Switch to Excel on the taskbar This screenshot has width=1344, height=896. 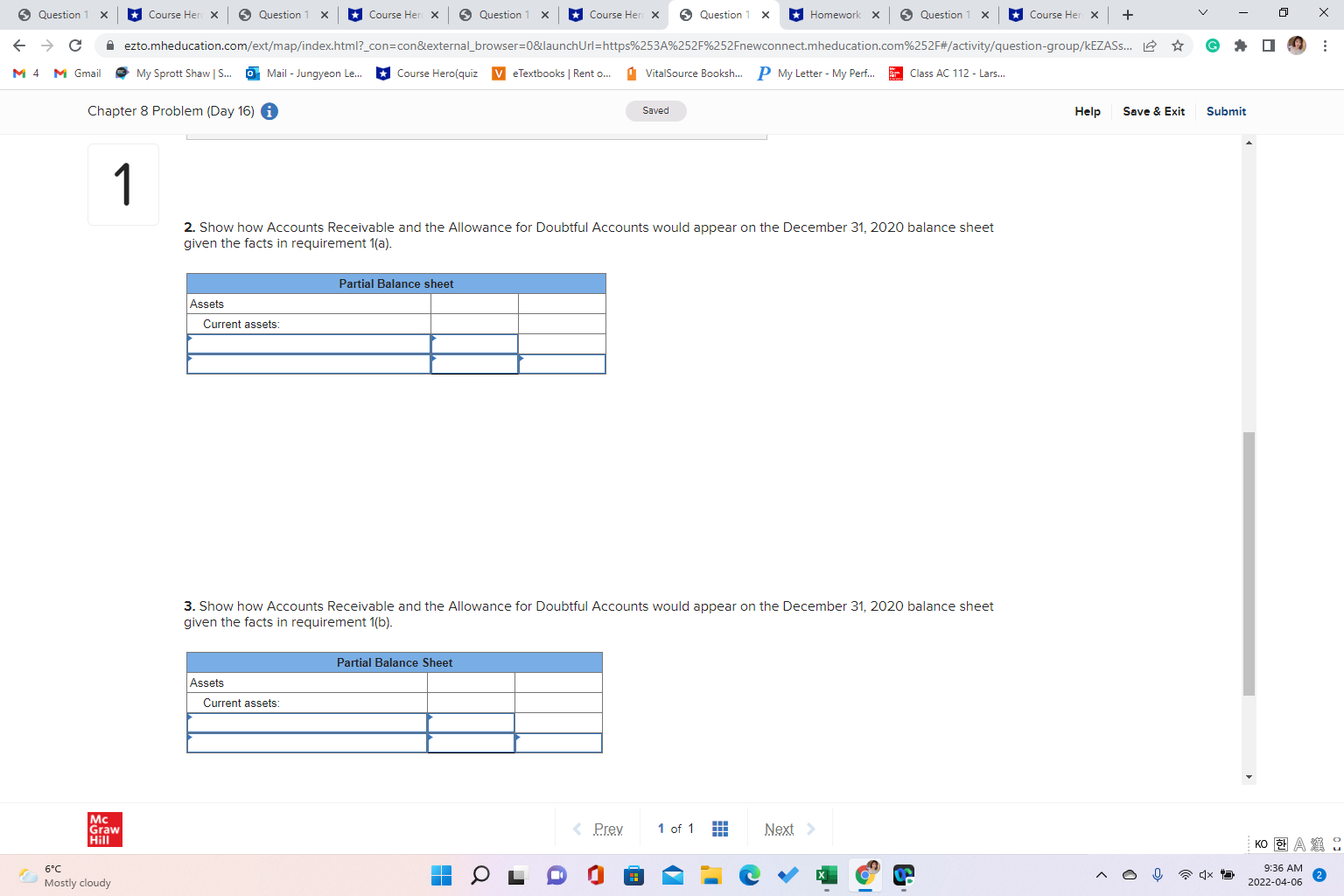point(827,875)
